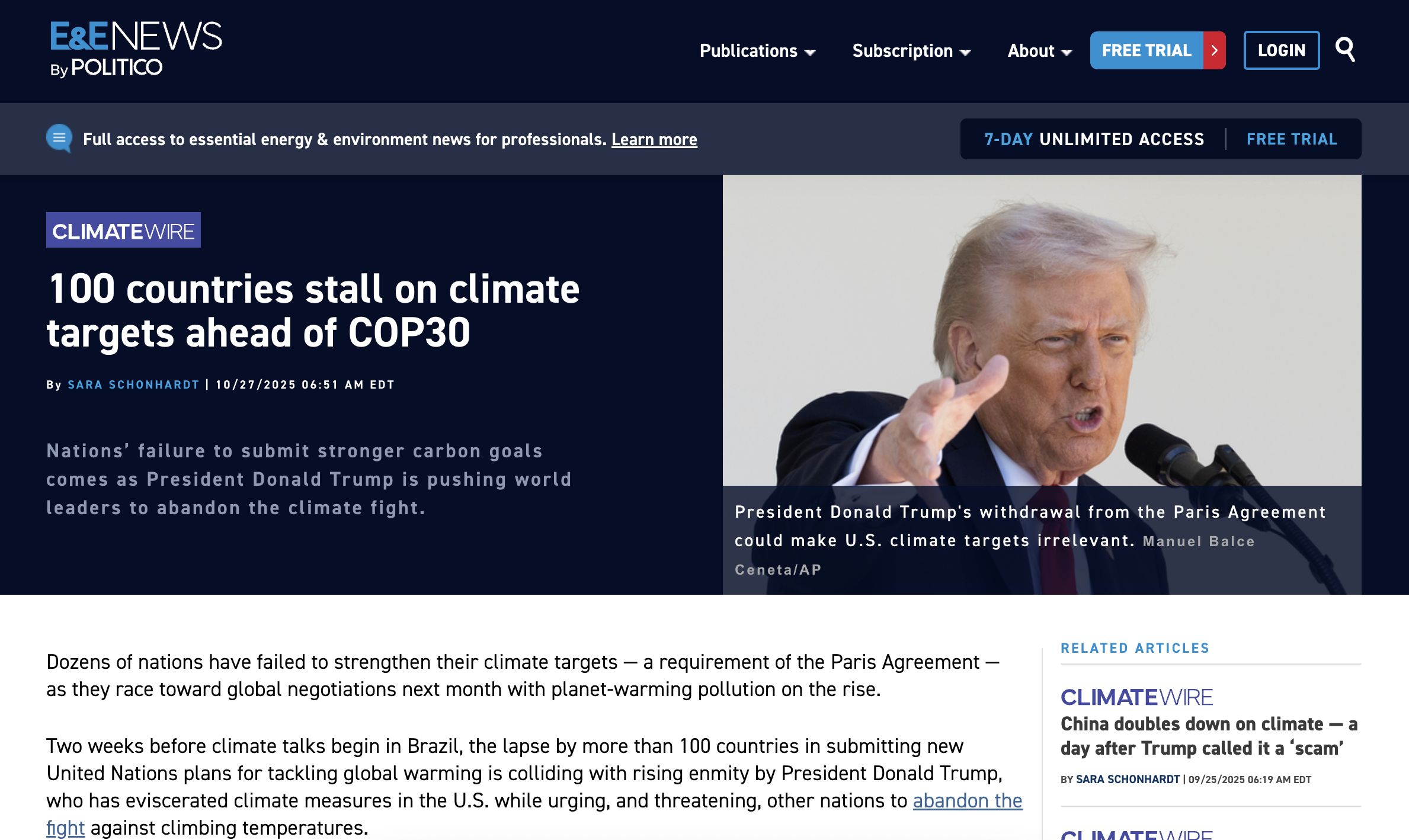Click the Login button
The image size is (1409, 840).
1281,50
